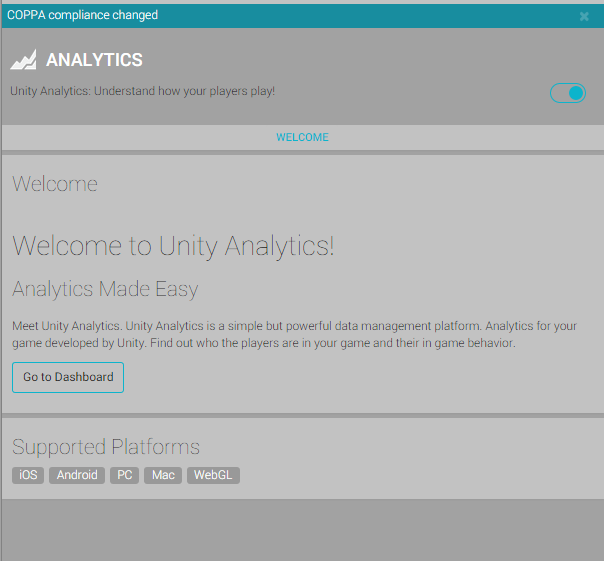This screenshot has height=561, width=604.
Task: Click the Android platform tag
Action: click(77, 475)
